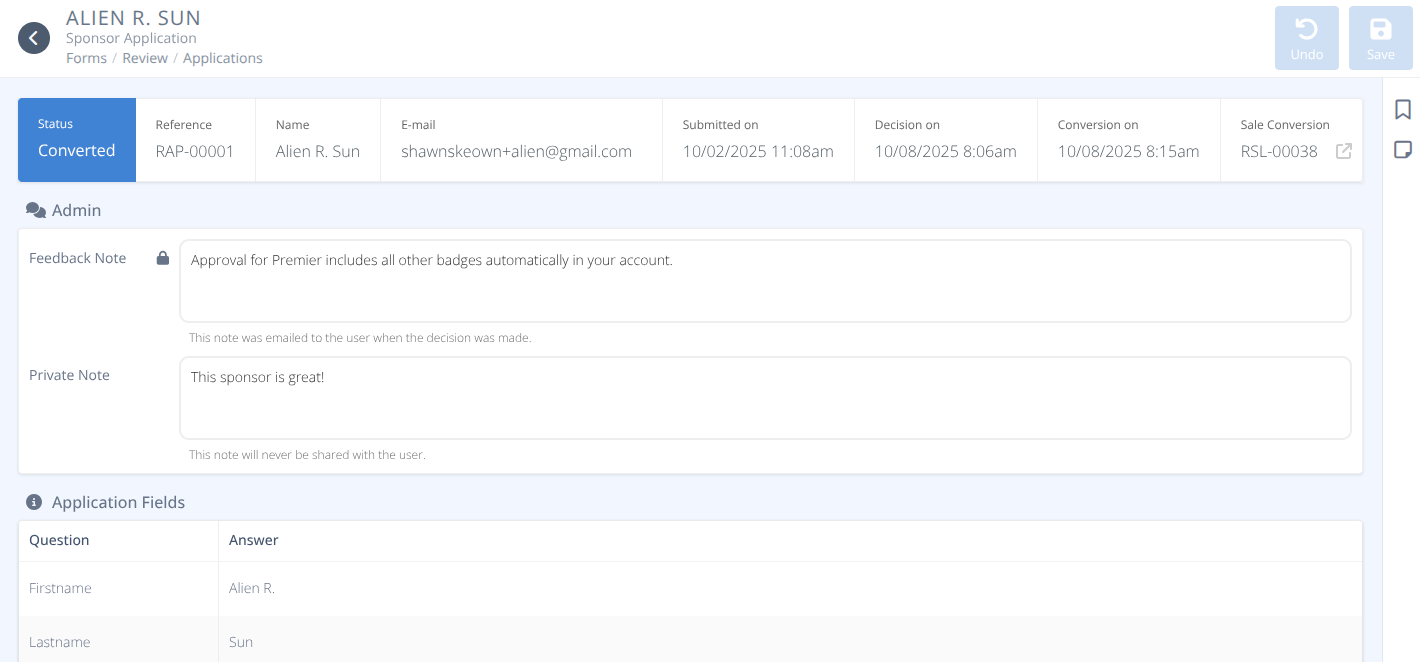The height and width of the screenshot is (662, 1420).
Task: Click the Private Note text field
Action: coord(765,397)
